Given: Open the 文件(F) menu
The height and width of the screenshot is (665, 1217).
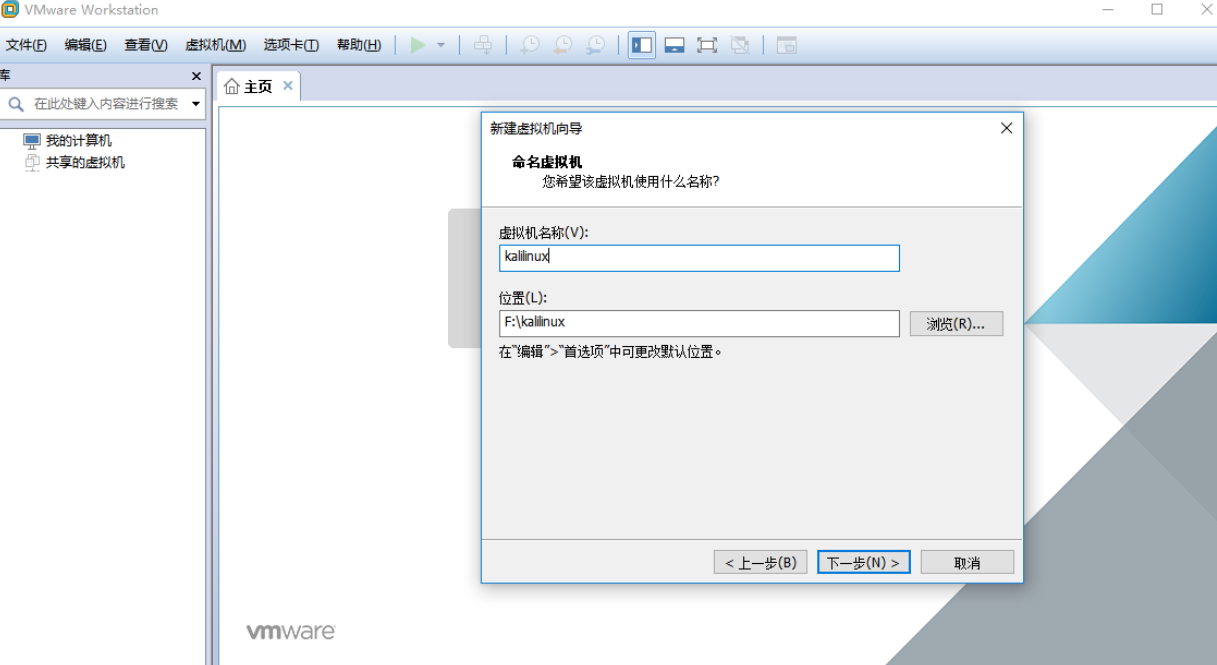Looking at the screenshot, I should tap(26, 45).
